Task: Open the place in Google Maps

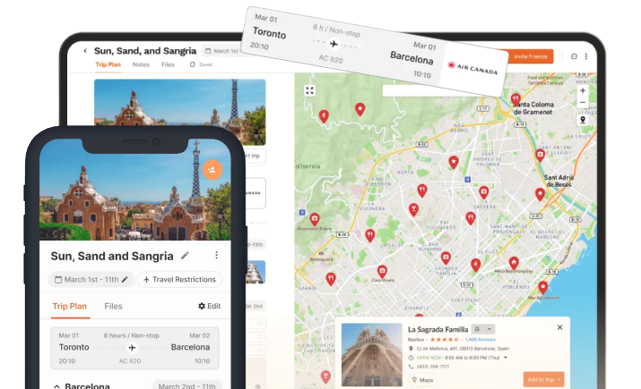Action: (423, 380)
